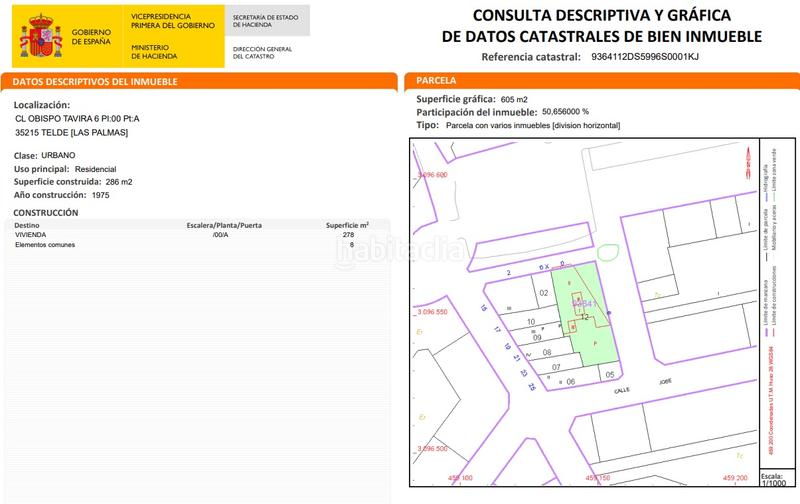This screenshot has height=504, width=800.
Task: Click 'SECRETARÍA DE ESTADO DE HACIENDA' text
Action: pos(265,21)
